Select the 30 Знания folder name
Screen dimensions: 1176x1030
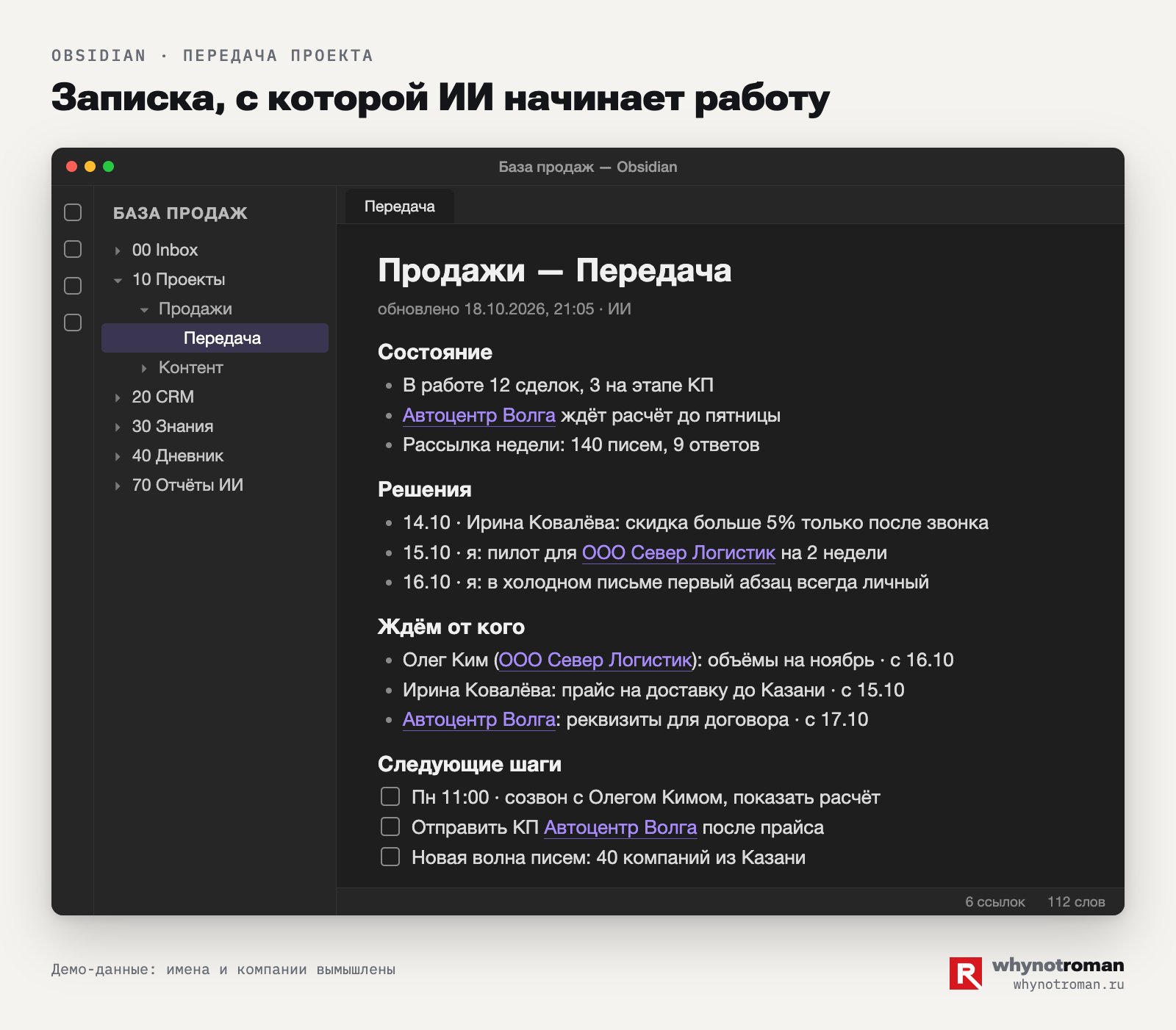(x=173, y=426)
